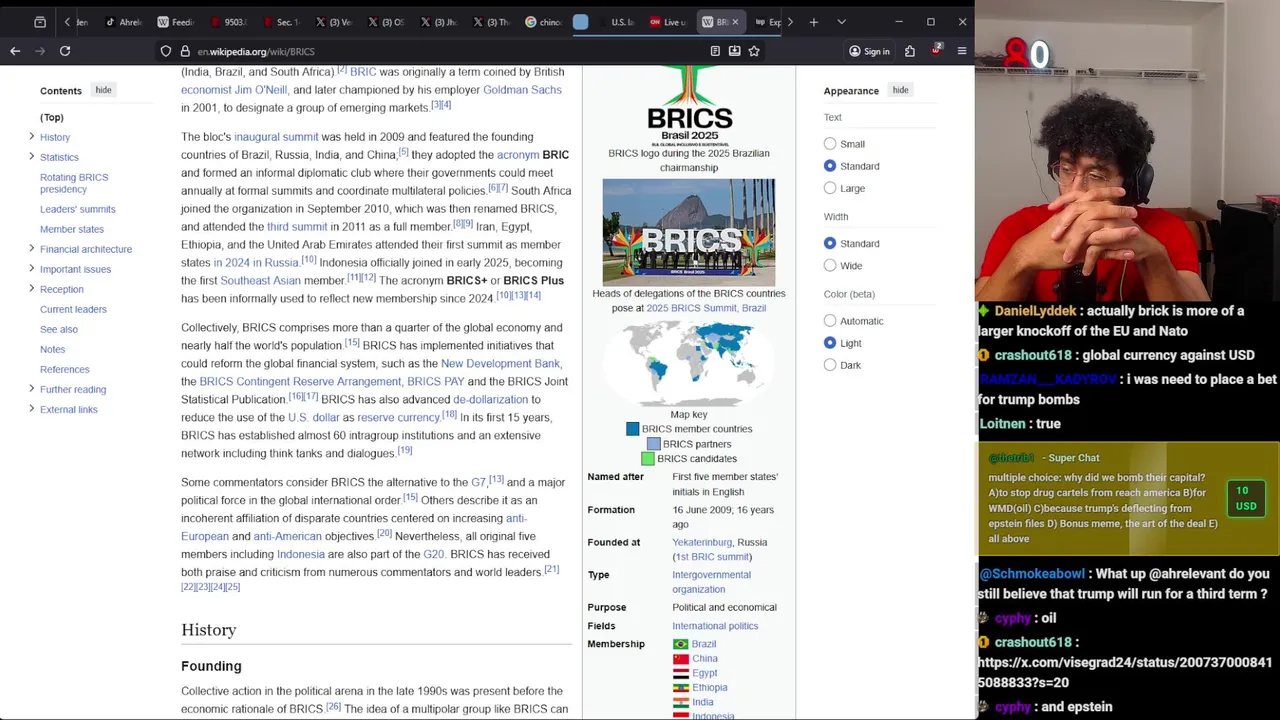The width and height of the screenshot is (1280, 720).
Task: Click the Brazil flag icon in Membership
Action: coord(681,644)
